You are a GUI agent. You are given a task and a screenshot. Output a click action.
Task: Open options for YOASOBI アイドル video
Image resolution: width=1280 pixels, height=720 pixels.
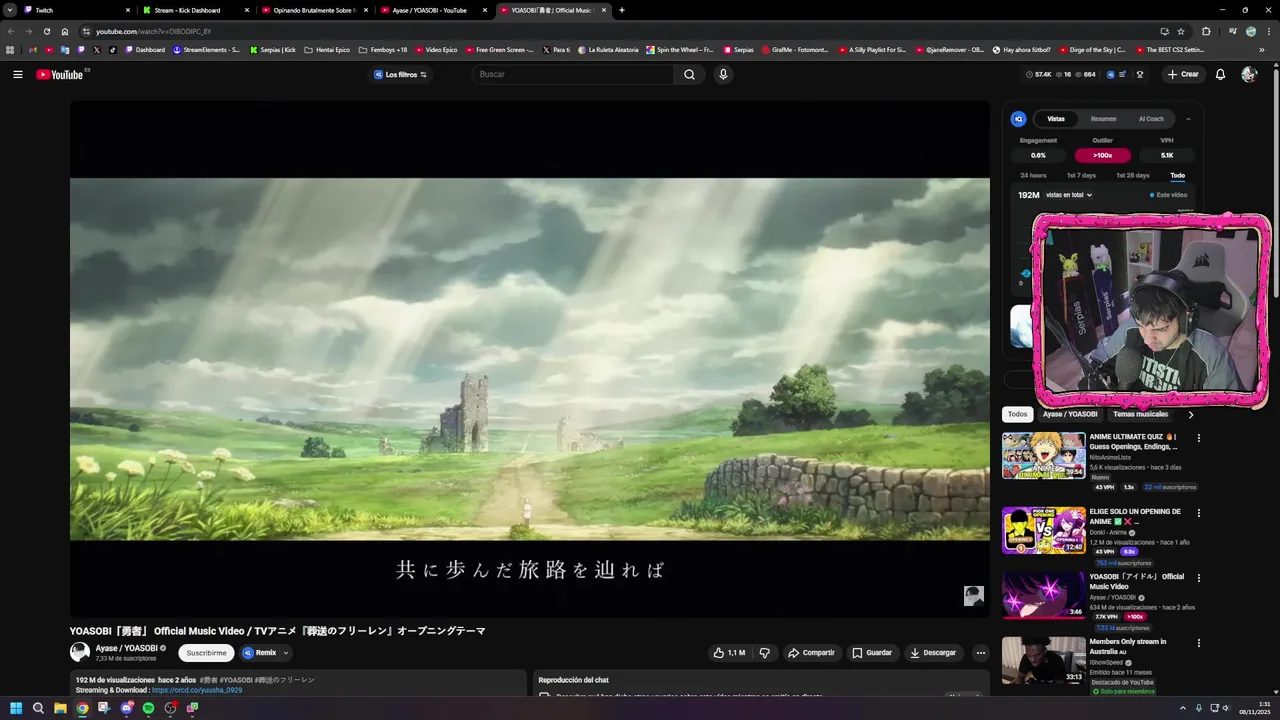coord(1199,578)
